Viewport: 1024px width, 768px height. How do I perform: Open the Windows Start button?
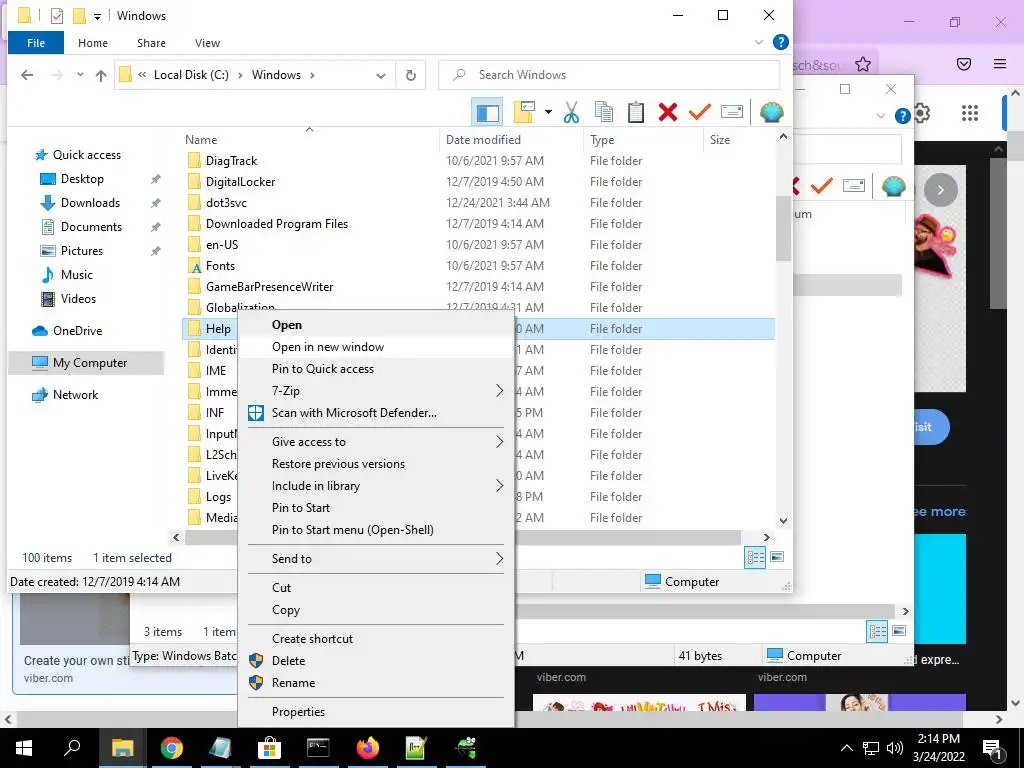point(24,748)
